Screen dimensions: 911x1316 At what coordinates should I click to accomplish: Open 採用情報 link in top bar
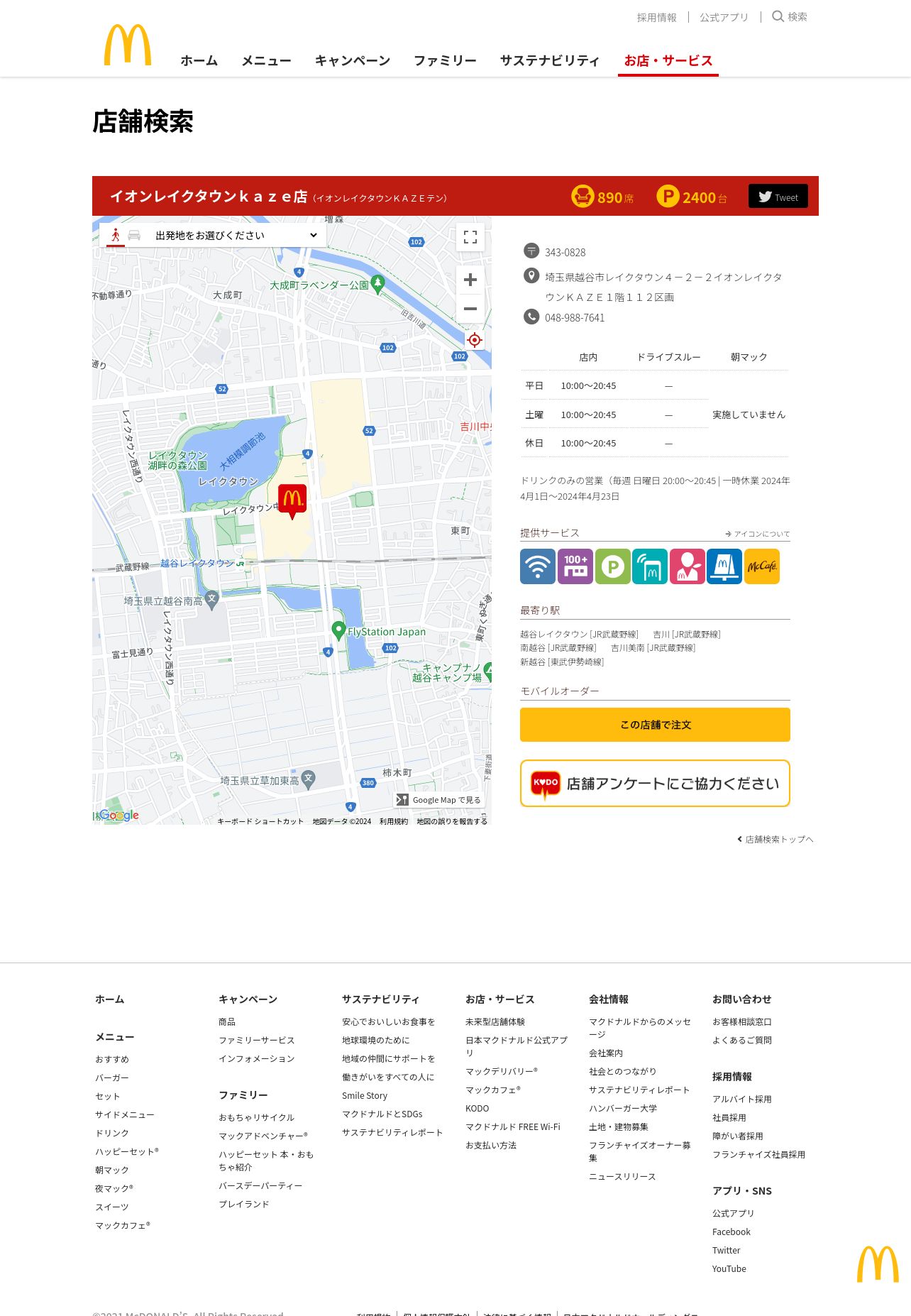click(x=657, y=17)
